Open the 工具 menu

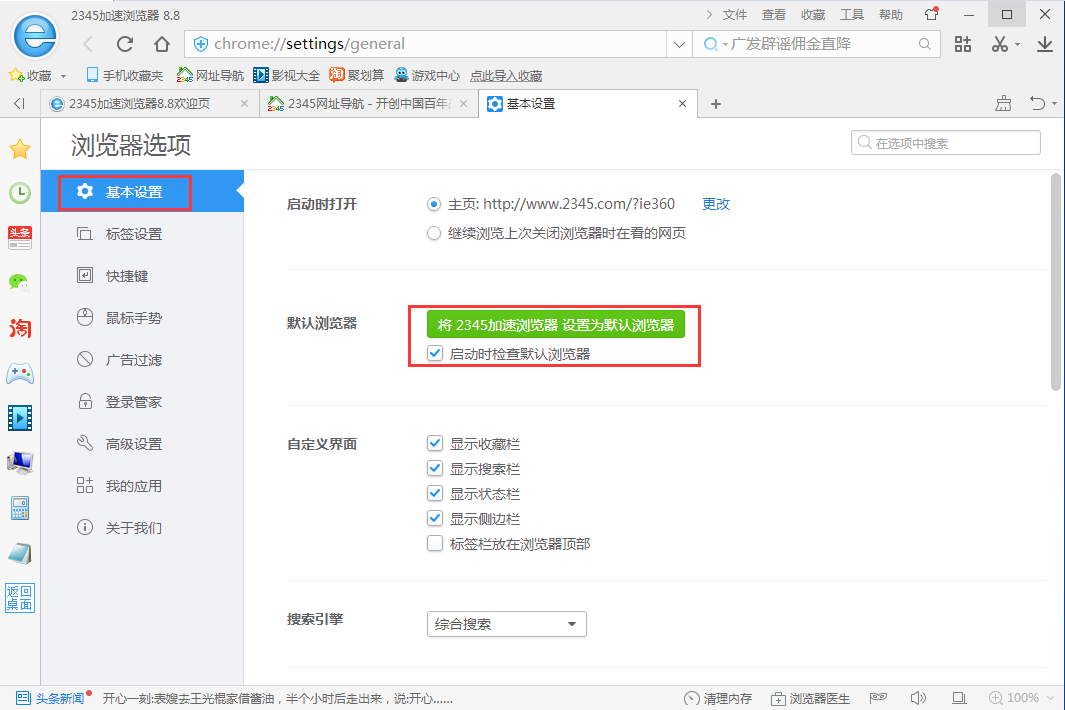(x=852, y=14)
